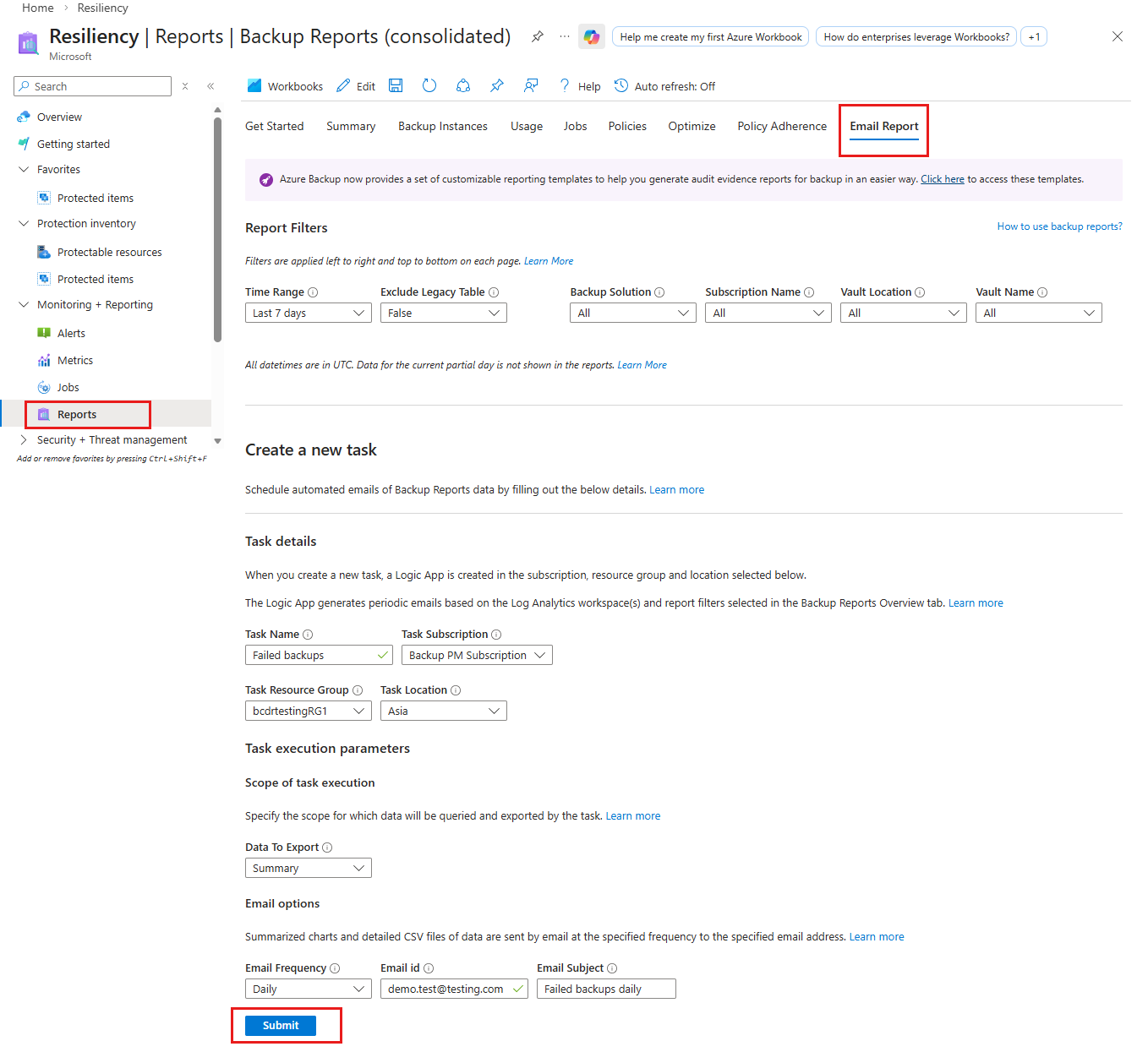
Task: Show info for Exclude Legacy Table
Action: coord(494,292)
